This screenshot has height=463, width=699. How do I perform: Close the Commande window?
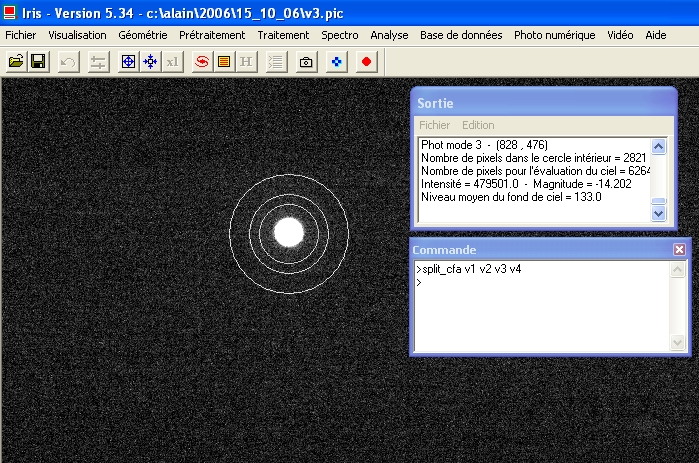click(x=679, y=250)
